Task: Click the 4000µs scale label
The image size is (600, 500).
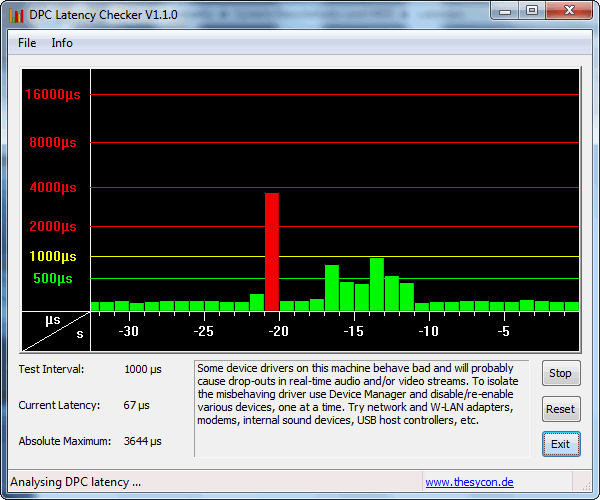Action: [53, 188]
